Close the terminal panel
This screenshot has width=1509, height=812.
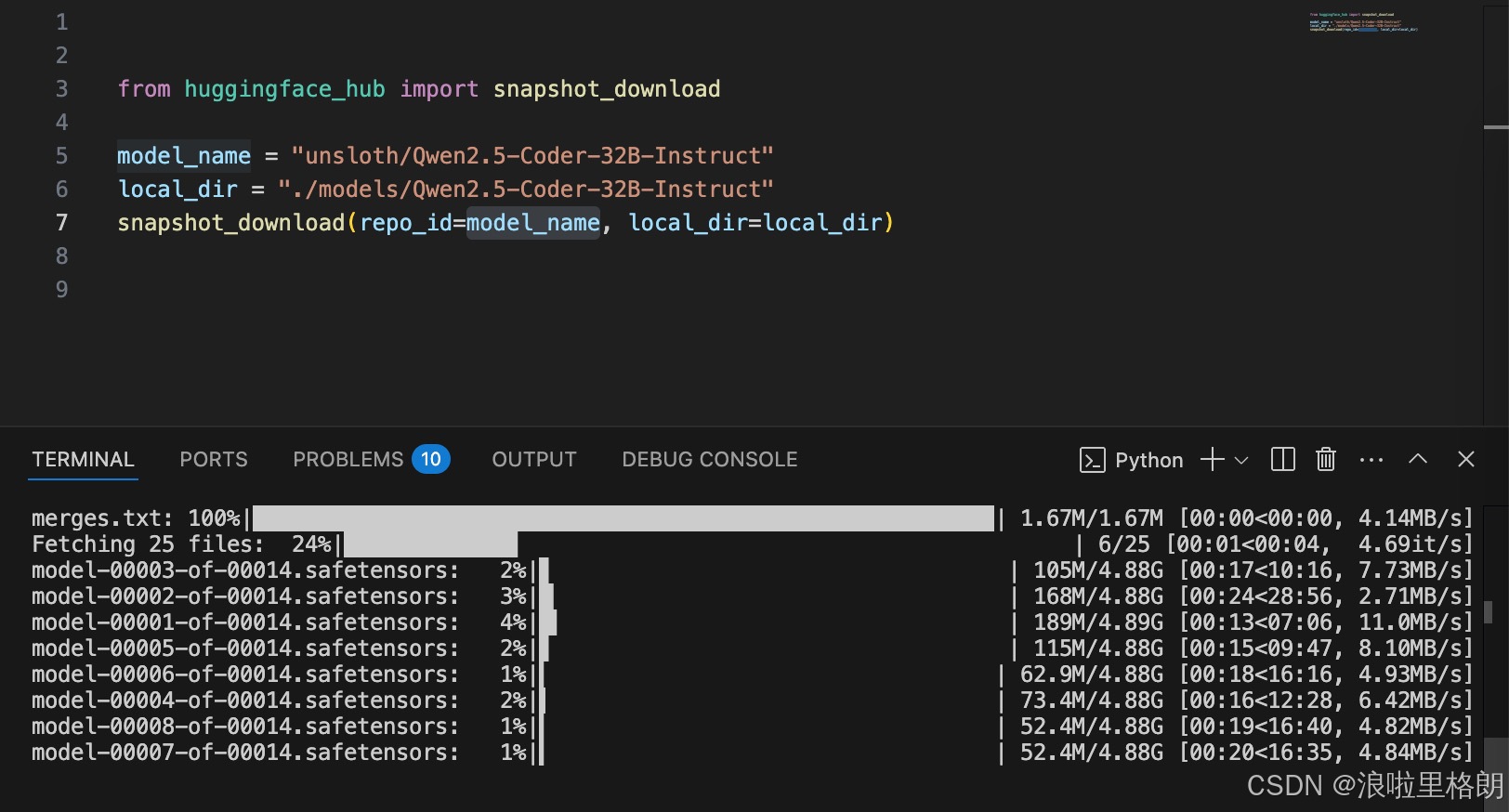click(1466, 459)
